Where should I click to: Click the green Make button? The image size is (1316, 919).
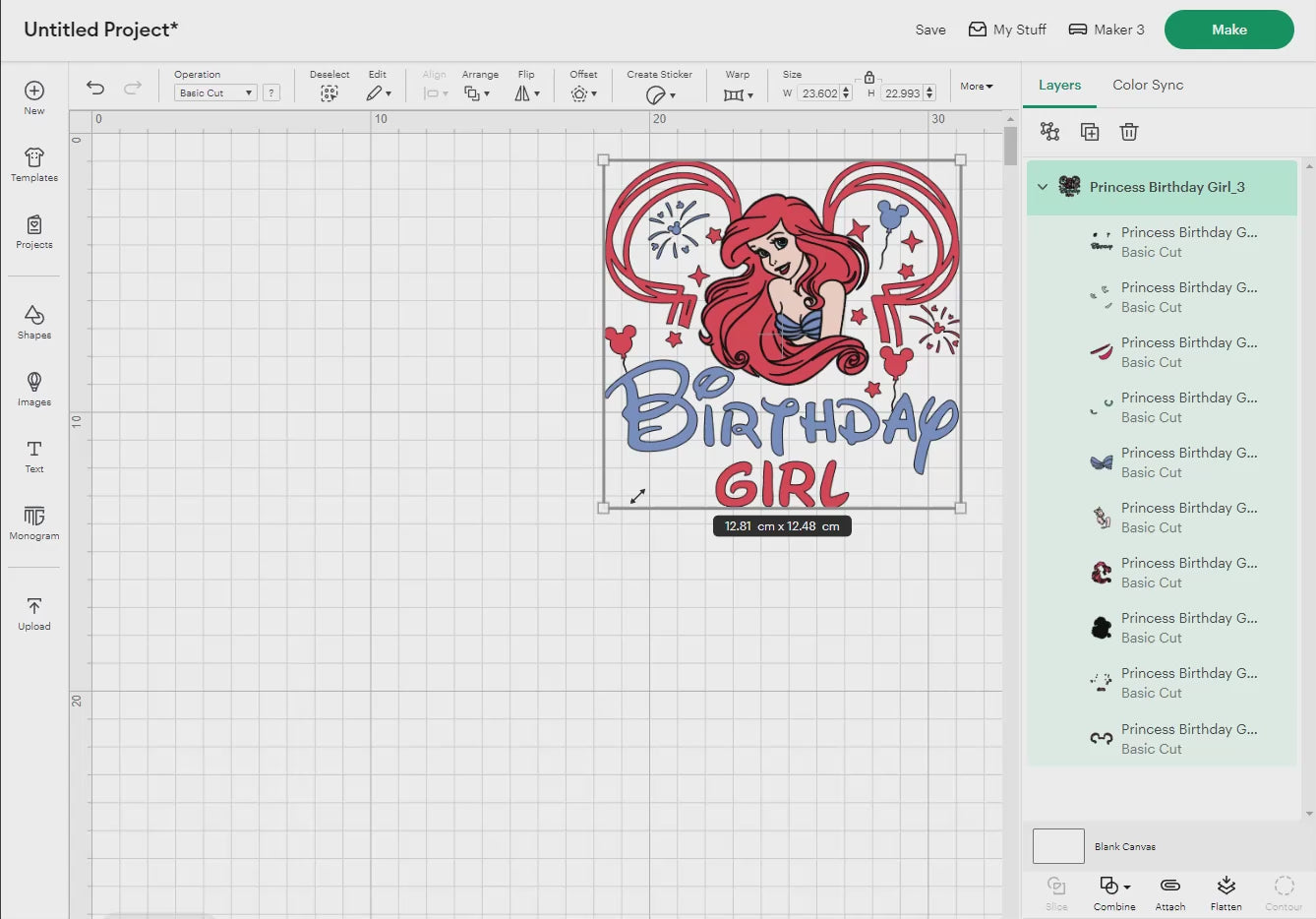1229,30
